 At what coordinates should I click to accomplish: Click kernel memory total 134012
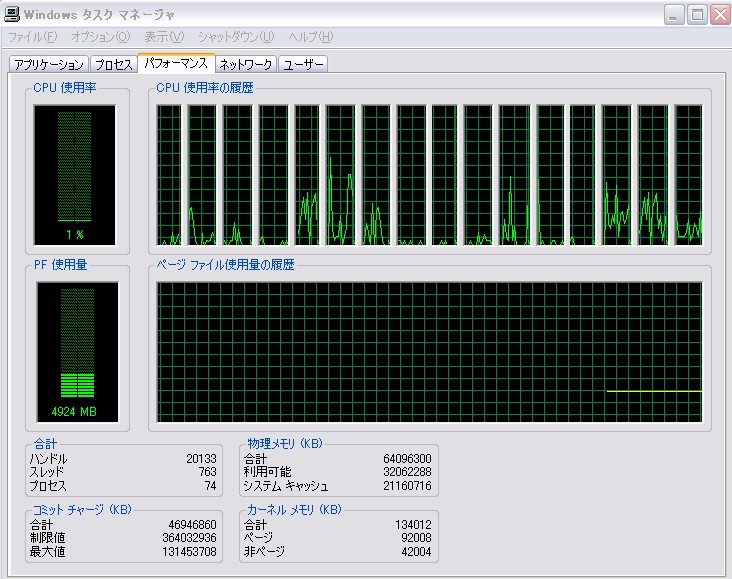[413, 525]
